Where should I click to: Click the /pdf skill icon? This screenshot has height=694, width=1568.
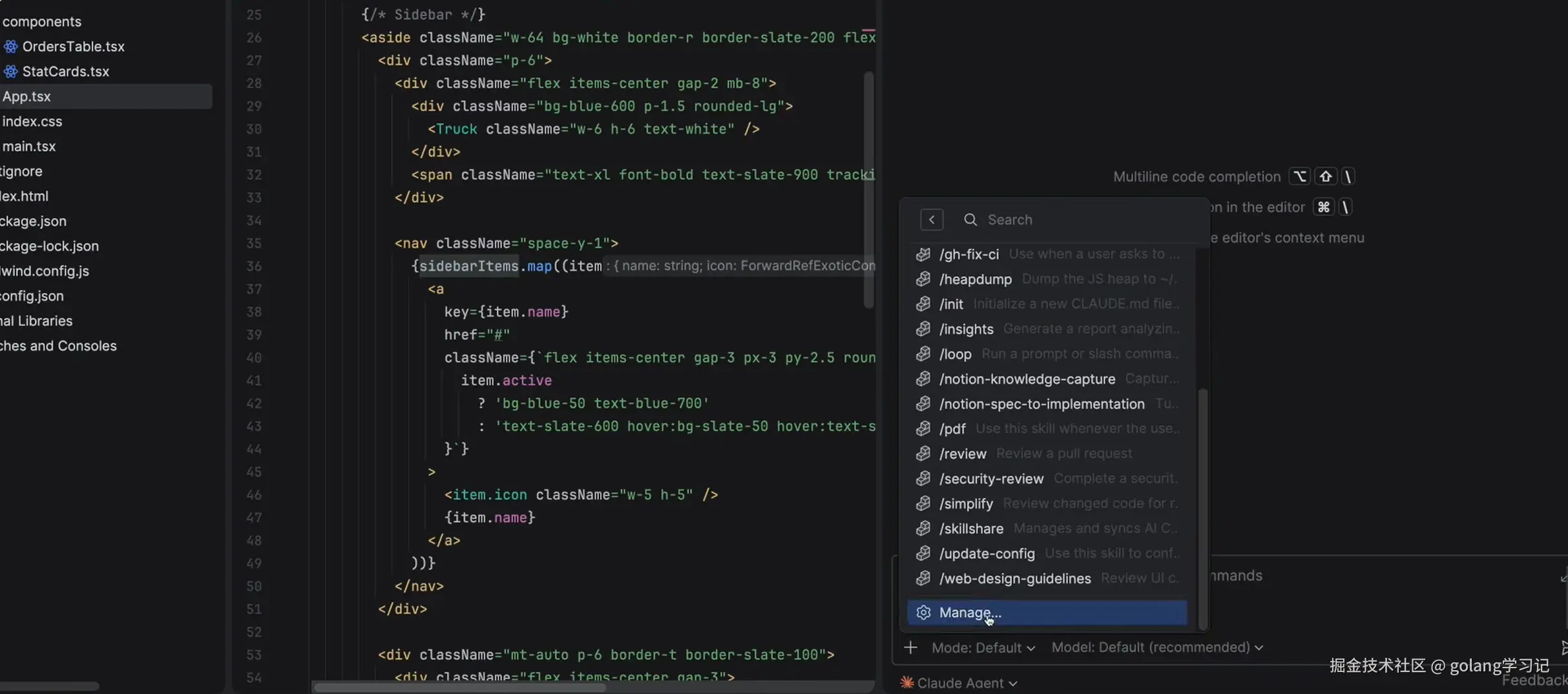[x=923, y=428]
